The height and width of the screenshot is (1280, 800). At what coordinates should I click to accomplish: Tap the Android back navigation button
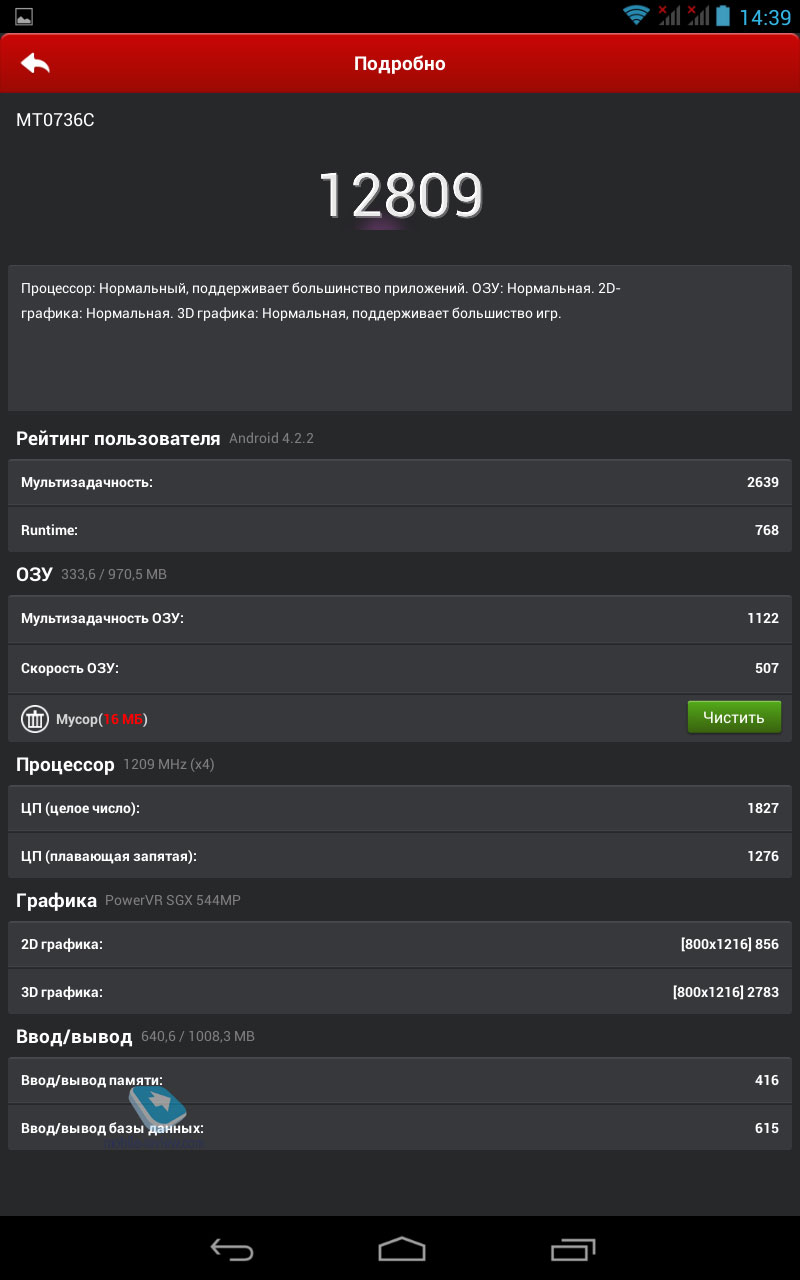(232, 1248)
